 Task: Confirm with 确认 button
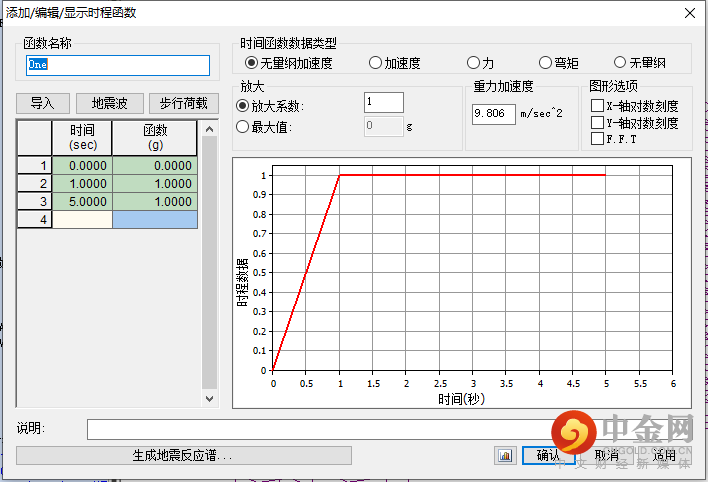548,455
